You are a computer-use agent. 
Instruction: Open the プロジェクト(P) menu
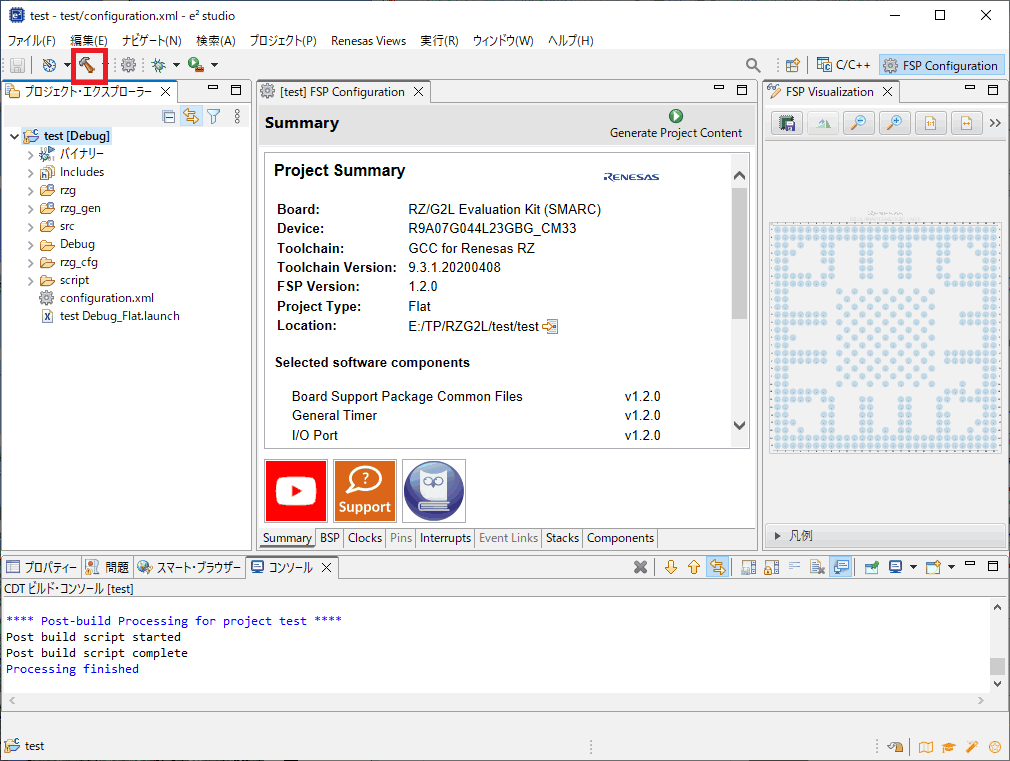click(x=283, y=41)
